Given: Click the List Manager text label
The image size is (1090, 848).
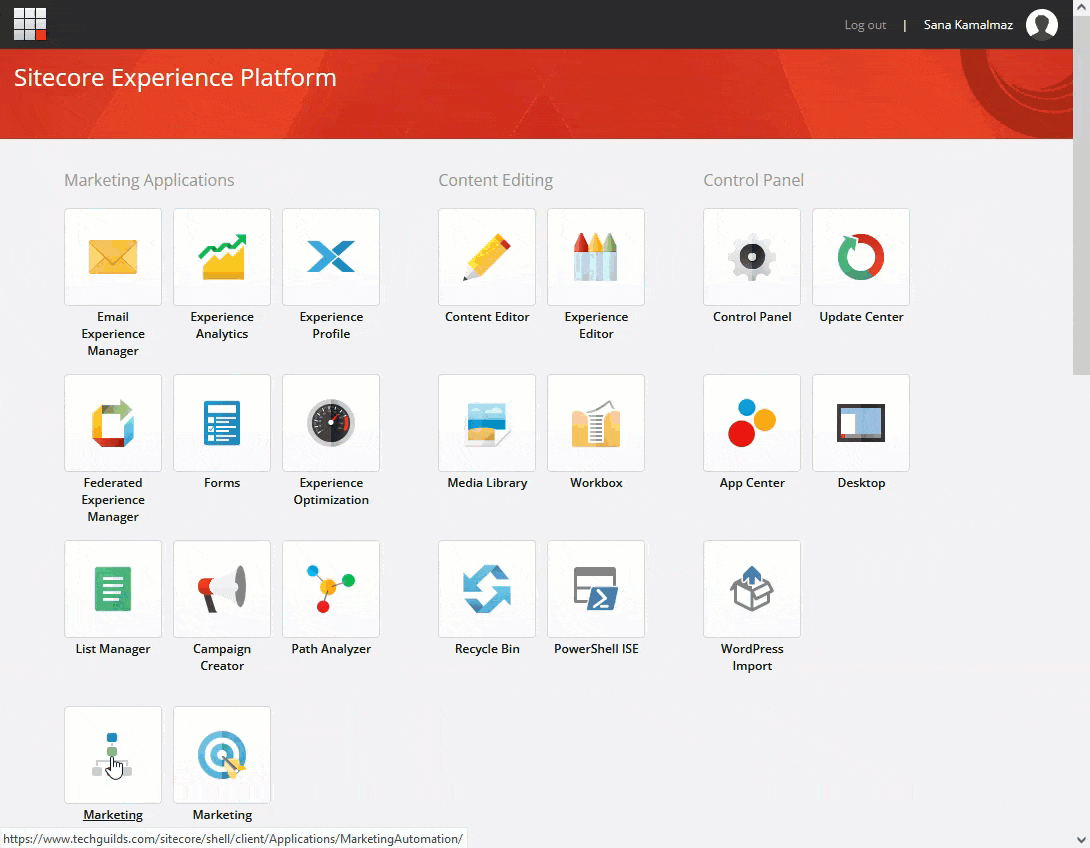Looking at the screenshot, I should coord(113,649).
